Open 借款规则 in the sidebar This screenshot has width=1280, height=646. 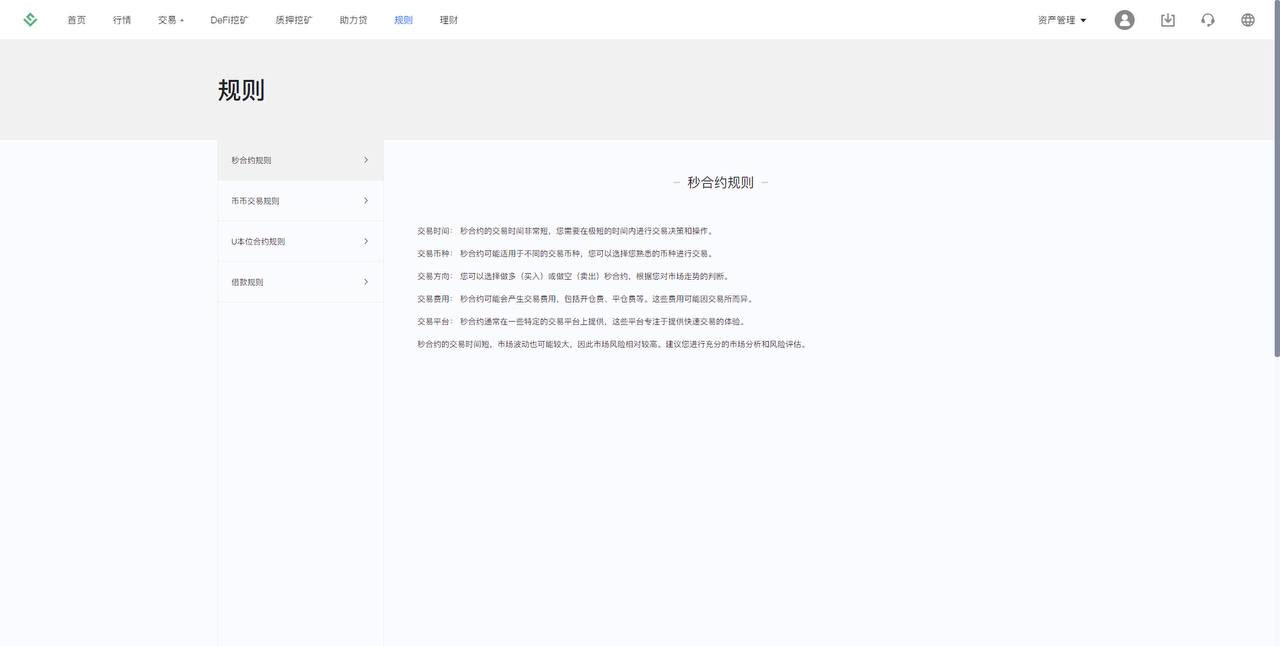pos(300,282)
